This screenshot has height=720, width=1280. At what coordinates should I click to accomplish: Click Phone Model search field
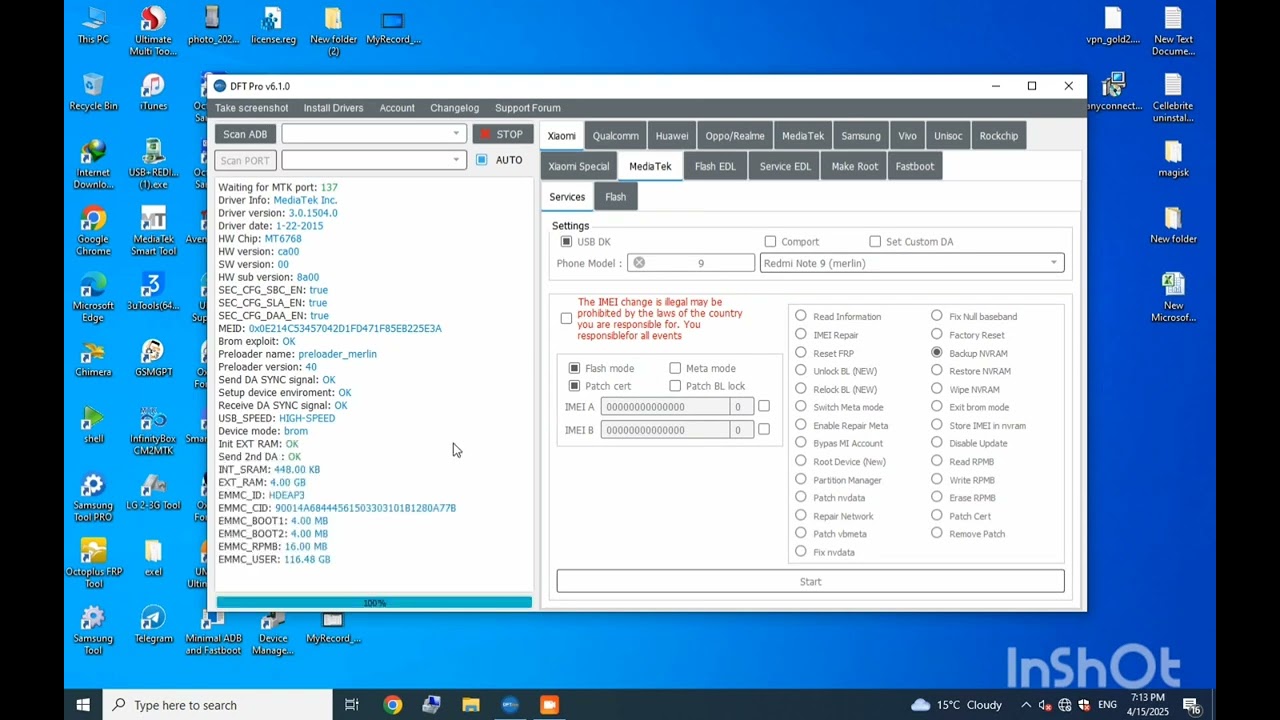click(x=690, y=263)
